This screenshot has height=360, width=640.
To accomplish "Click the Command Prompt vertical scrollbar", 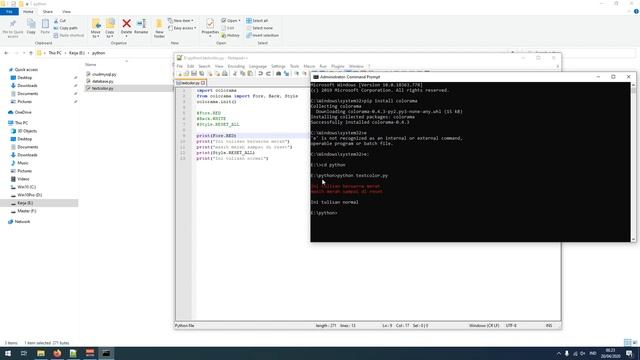I will (x=633, y=162).
